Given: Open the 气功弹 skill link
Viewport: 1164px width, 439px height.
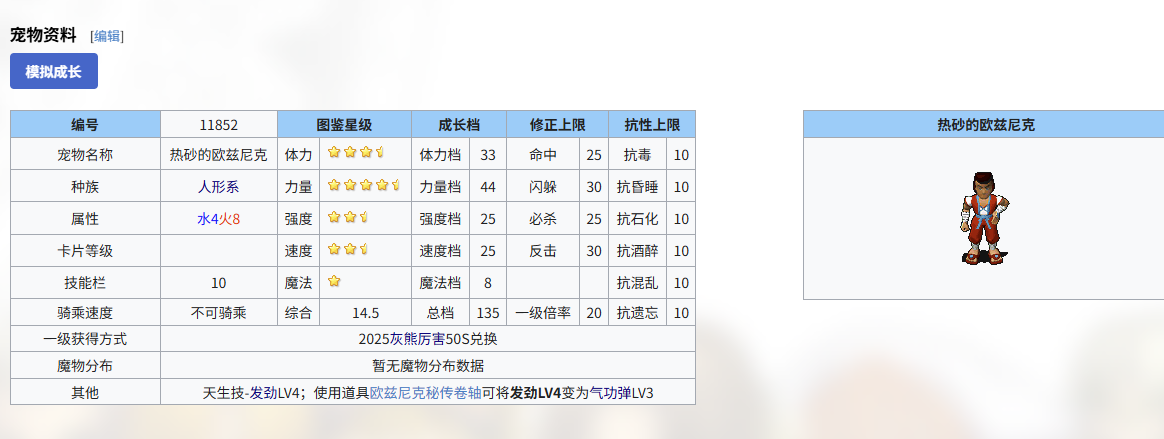Looking at the screenshot, I should 610,393.
